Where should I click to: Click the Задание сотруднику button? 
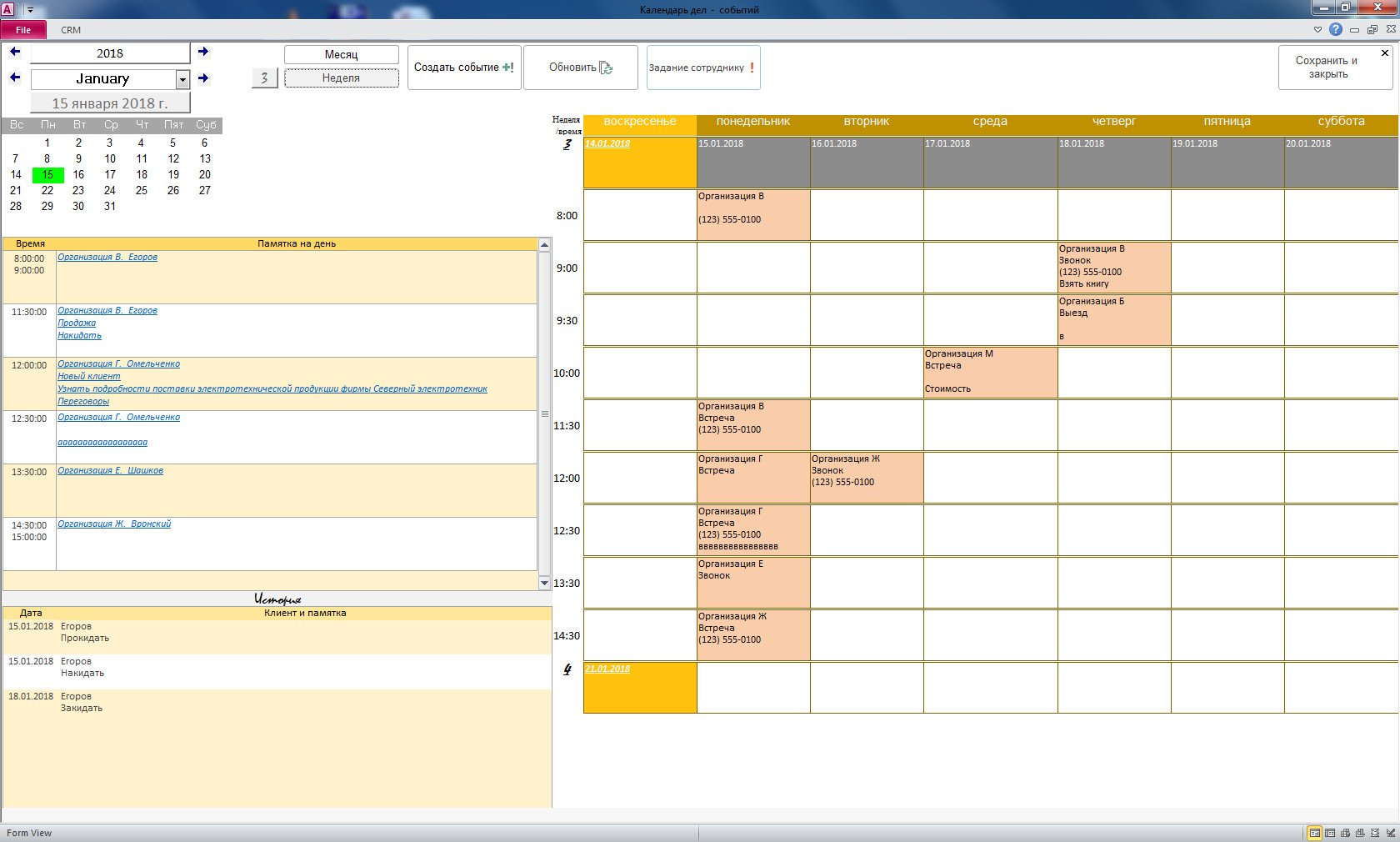click(703, 68)
